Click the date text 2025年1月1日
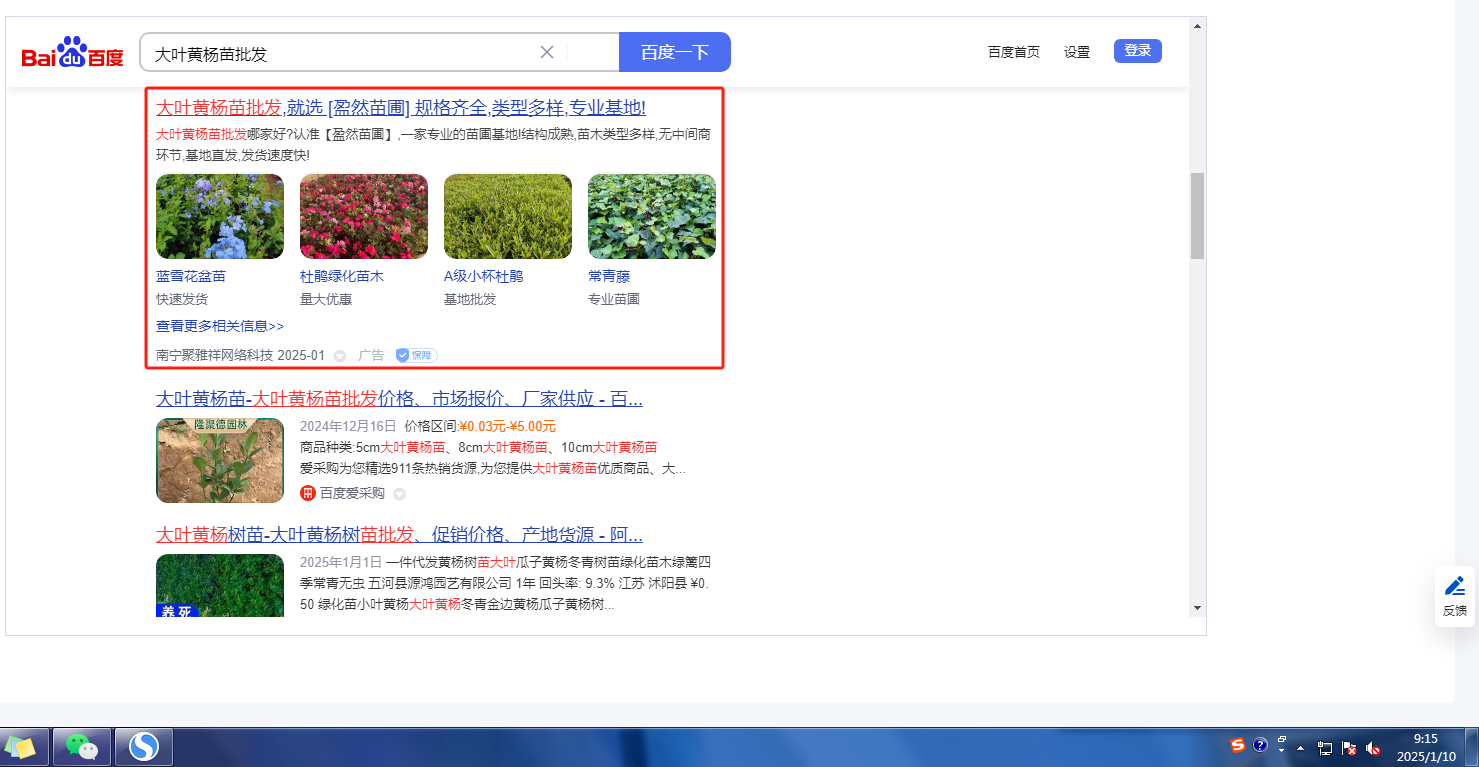The width and height of the screenshot is (1479, 767). tap(341, 562)
